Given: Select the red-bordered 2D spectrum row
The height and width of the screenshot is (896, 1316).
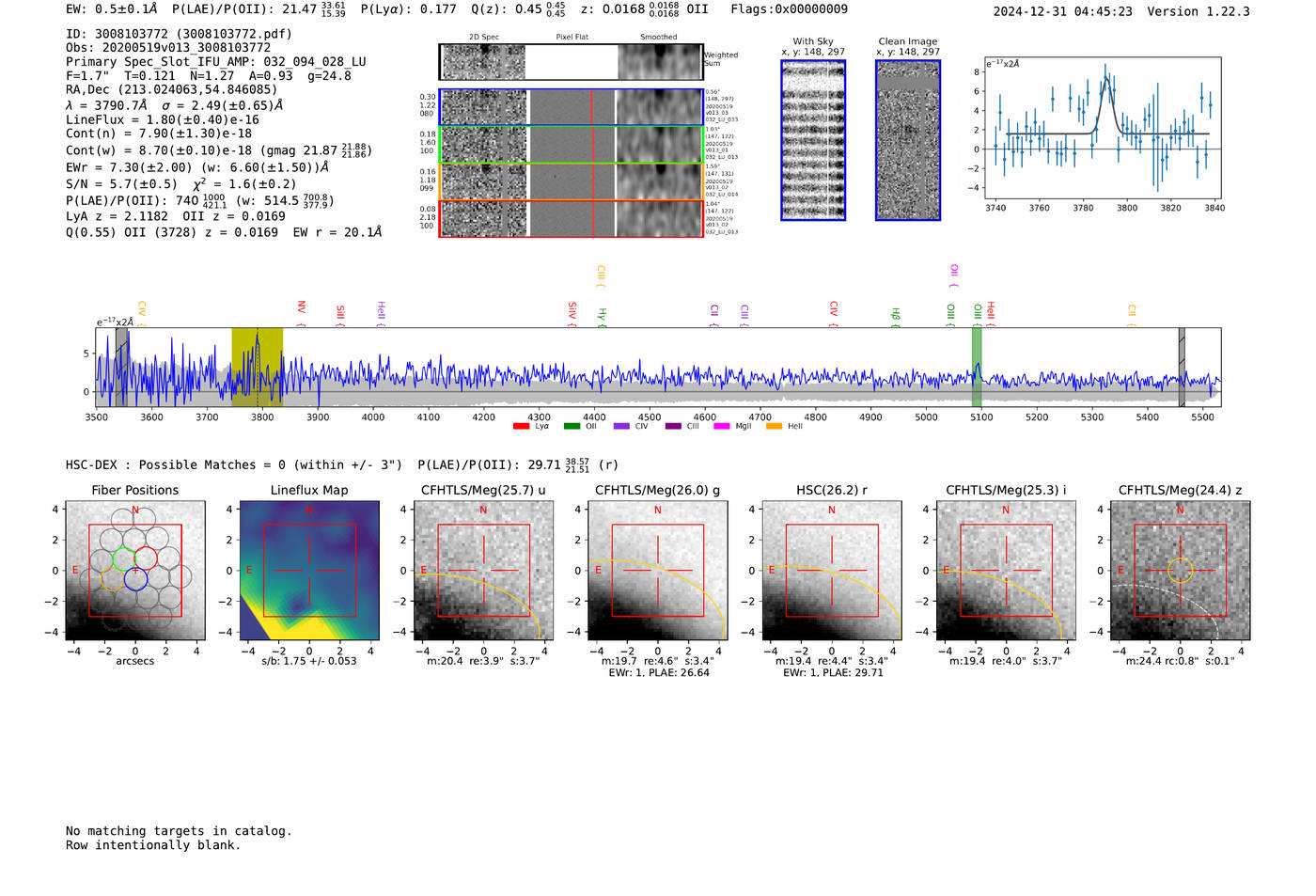Looking at the screenshot, I should click(572, 218).
